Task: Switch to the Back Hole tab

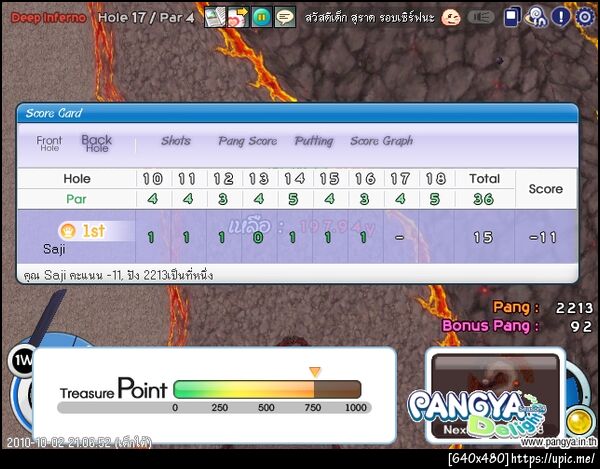Action: 96,143
